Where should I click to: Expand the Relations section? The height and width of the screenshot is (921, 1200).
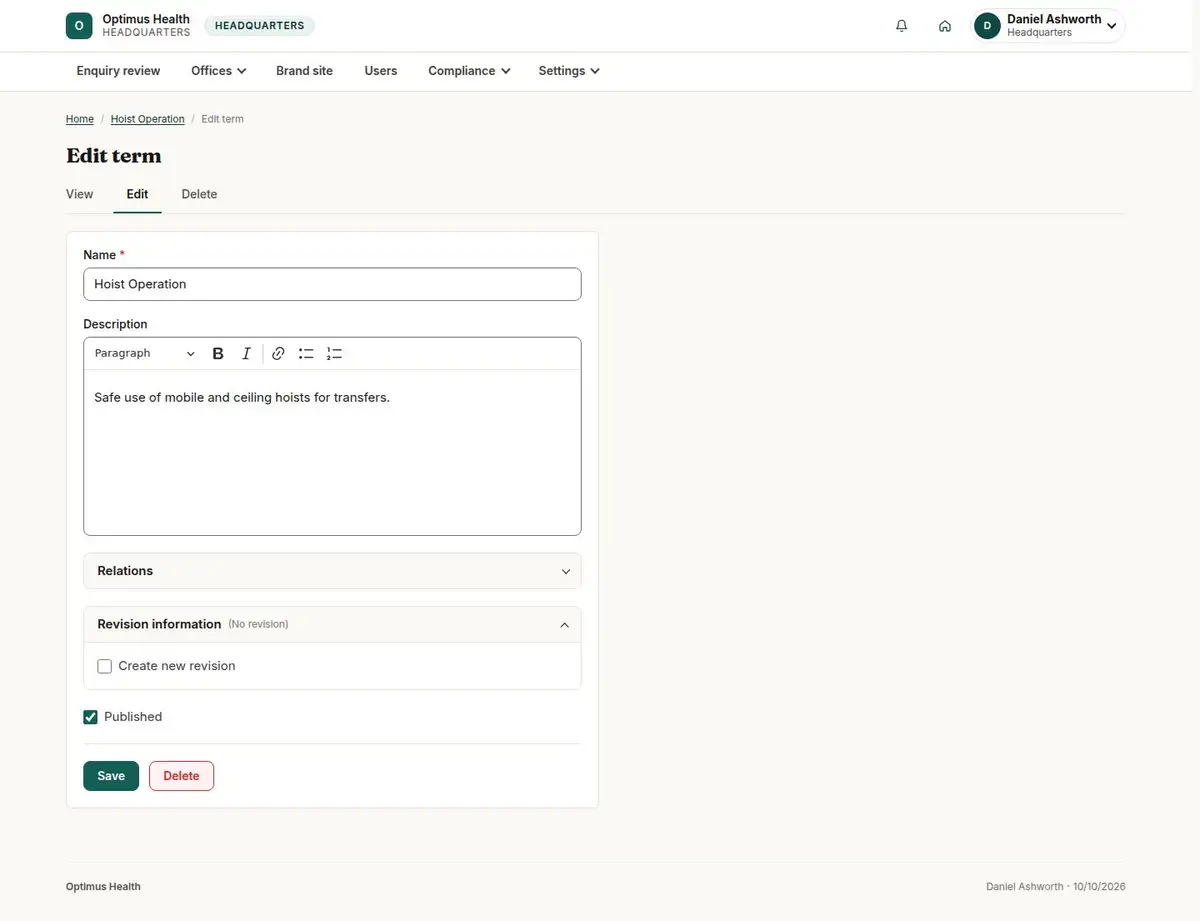click(x=332, y=571)
